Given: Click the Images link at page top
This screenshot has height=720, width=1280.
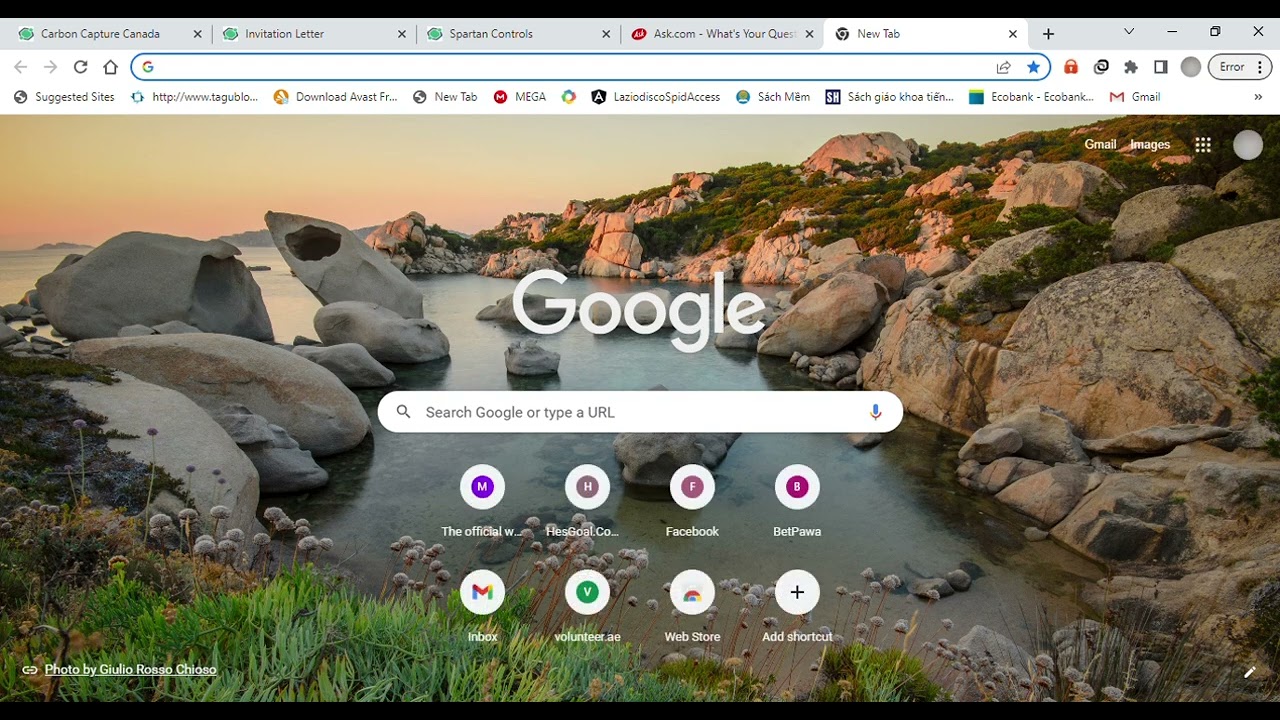Looking at the screenshot, I should tap(1150, 145).
